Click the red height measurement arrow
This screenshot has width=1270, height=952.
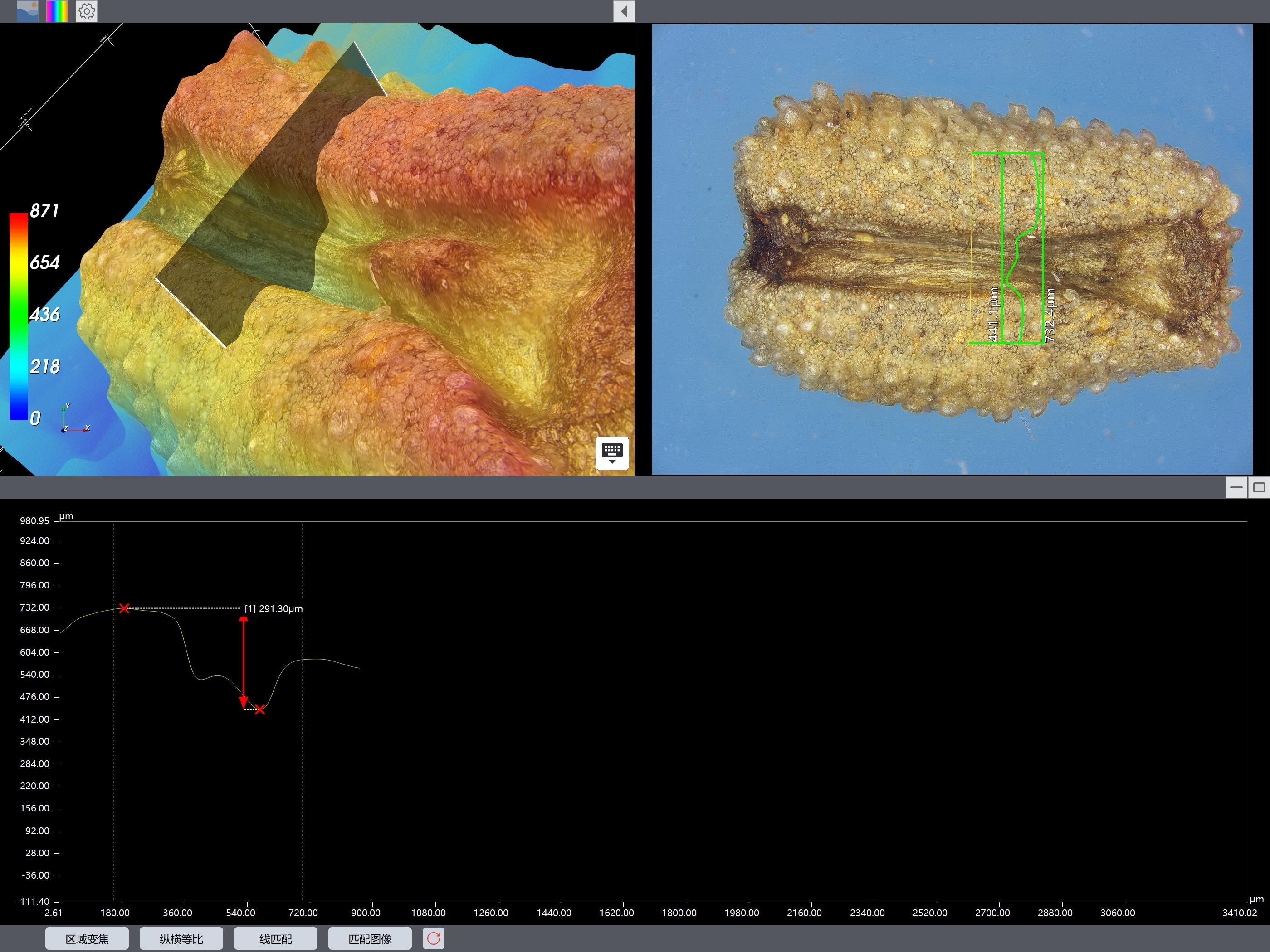244,660
